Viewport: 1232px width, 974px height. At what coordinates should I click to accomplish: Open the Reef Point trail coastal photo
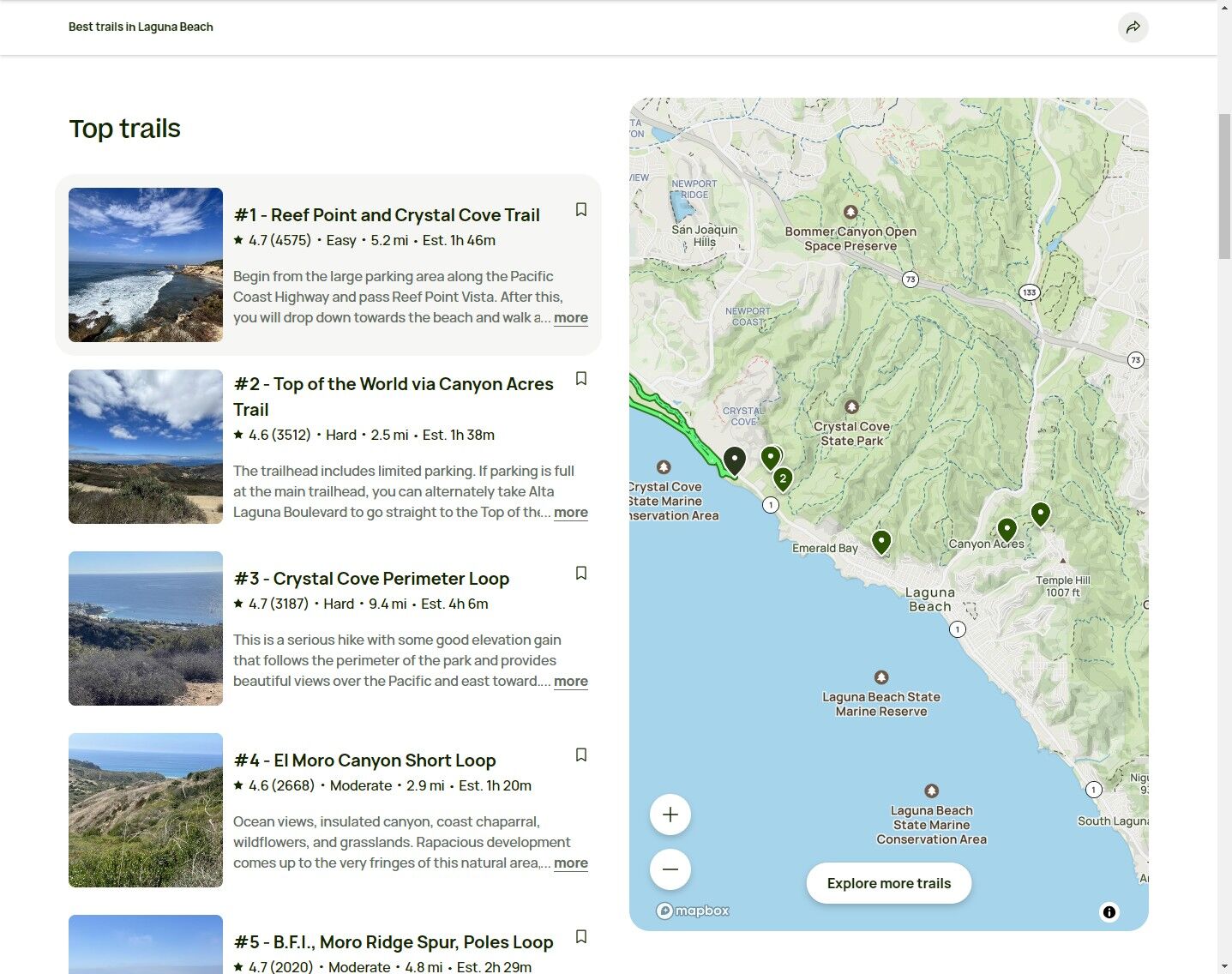coord(146,265)
